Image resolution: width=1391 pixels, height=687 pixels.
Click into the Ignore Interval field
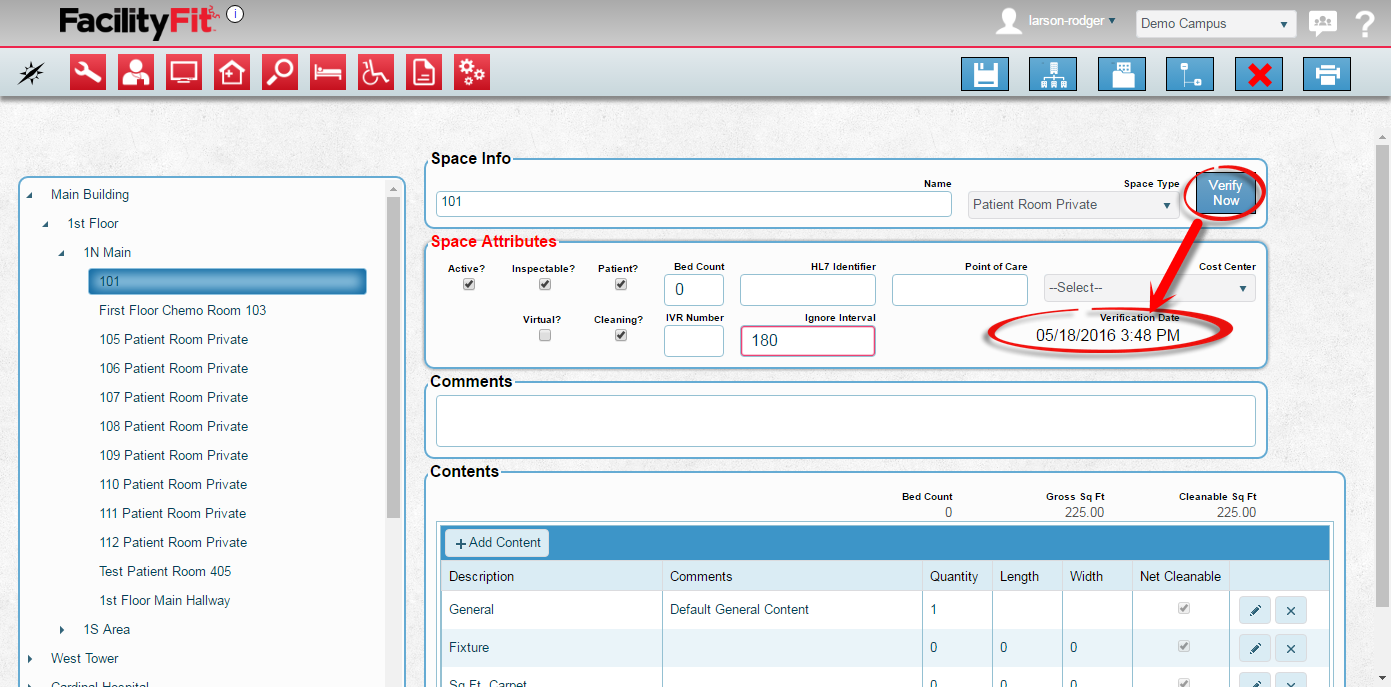tap(807, 341)
